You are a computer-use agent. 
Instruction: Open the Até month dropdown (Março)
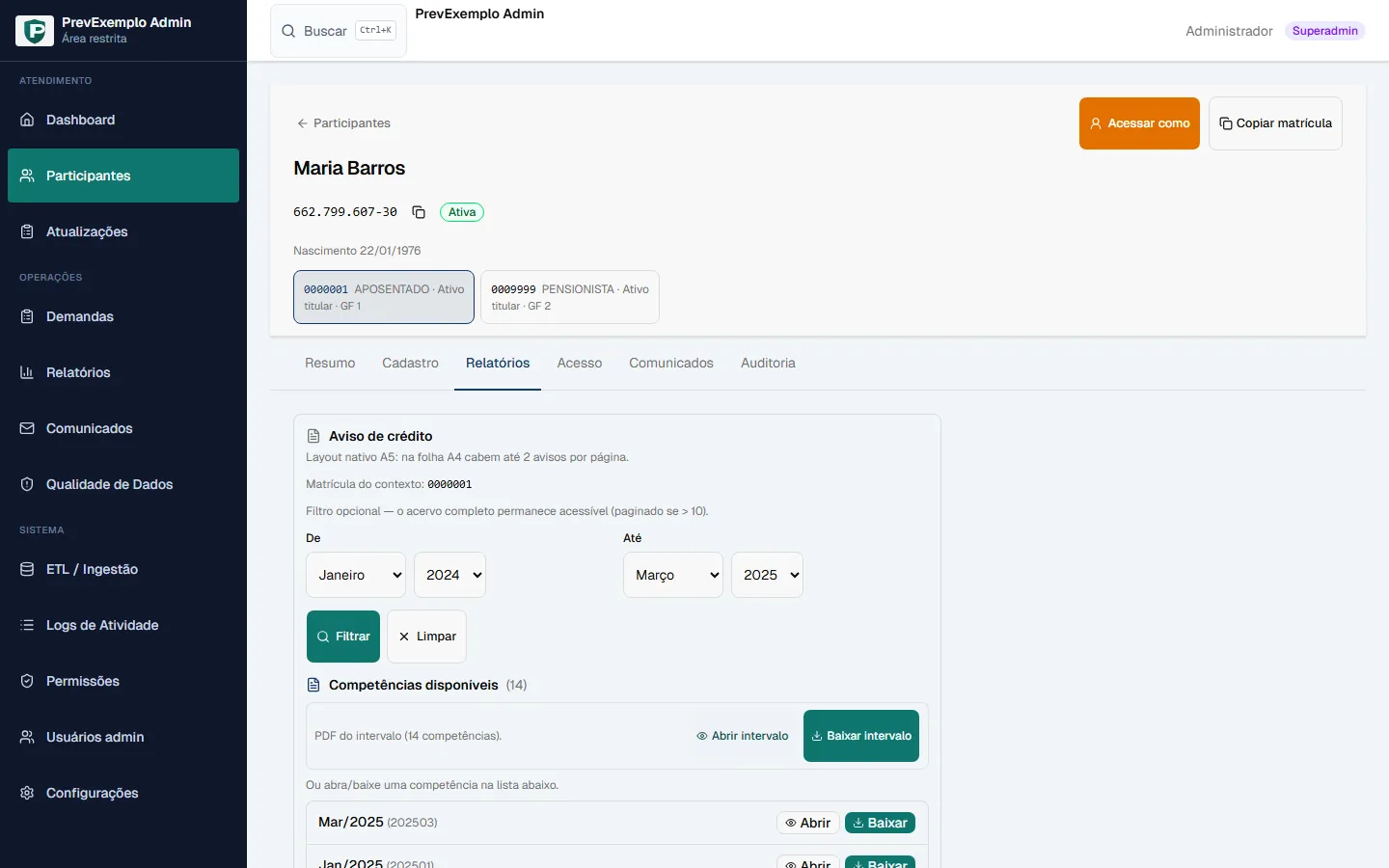[x=673, y=575]
